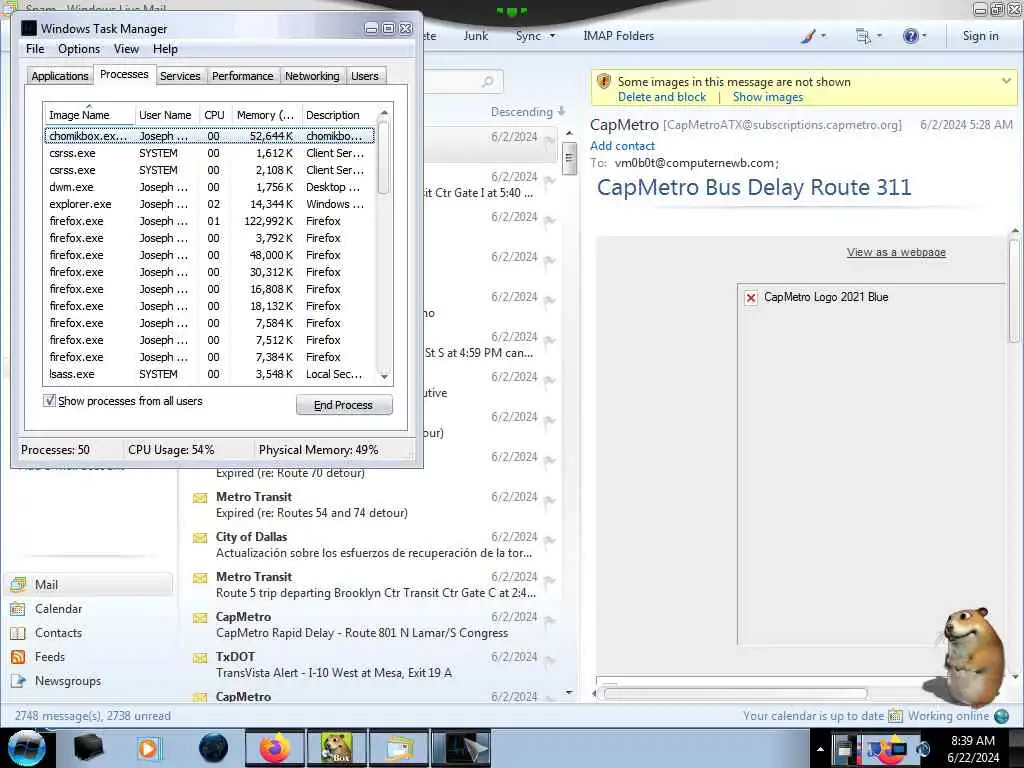Open the help icon dropdown arrow
This screenshot has height=768, width=1024.
tap(924, 36)
